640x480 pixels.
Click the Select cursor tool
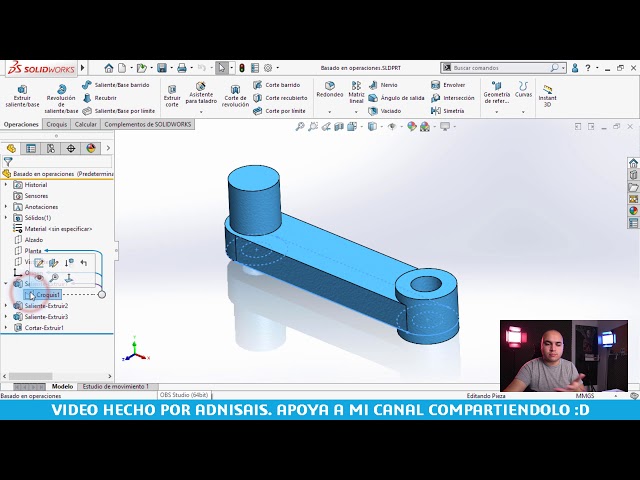click(222, 68)
